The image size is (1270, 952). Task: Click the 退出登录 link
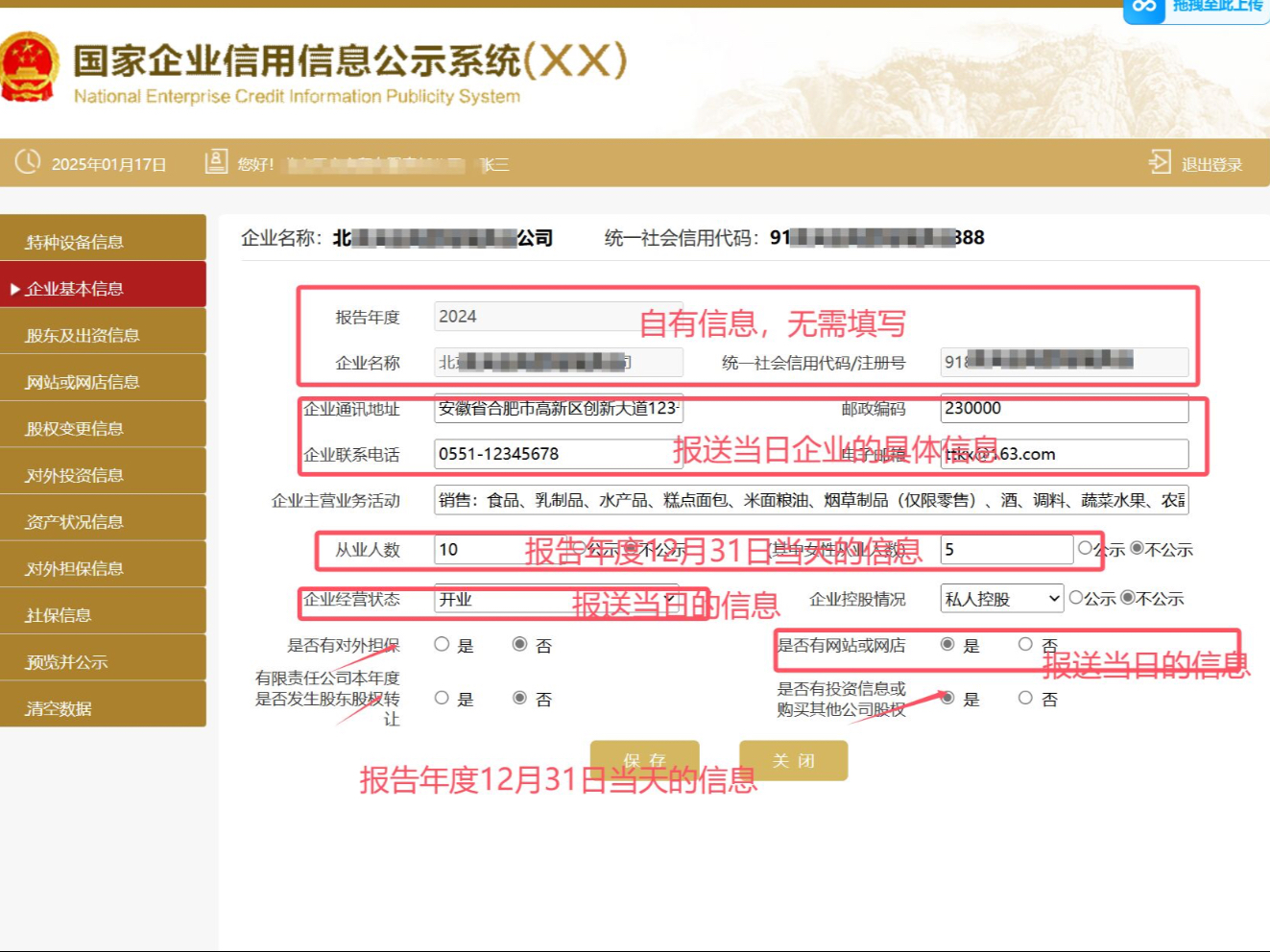point(1211,165)
